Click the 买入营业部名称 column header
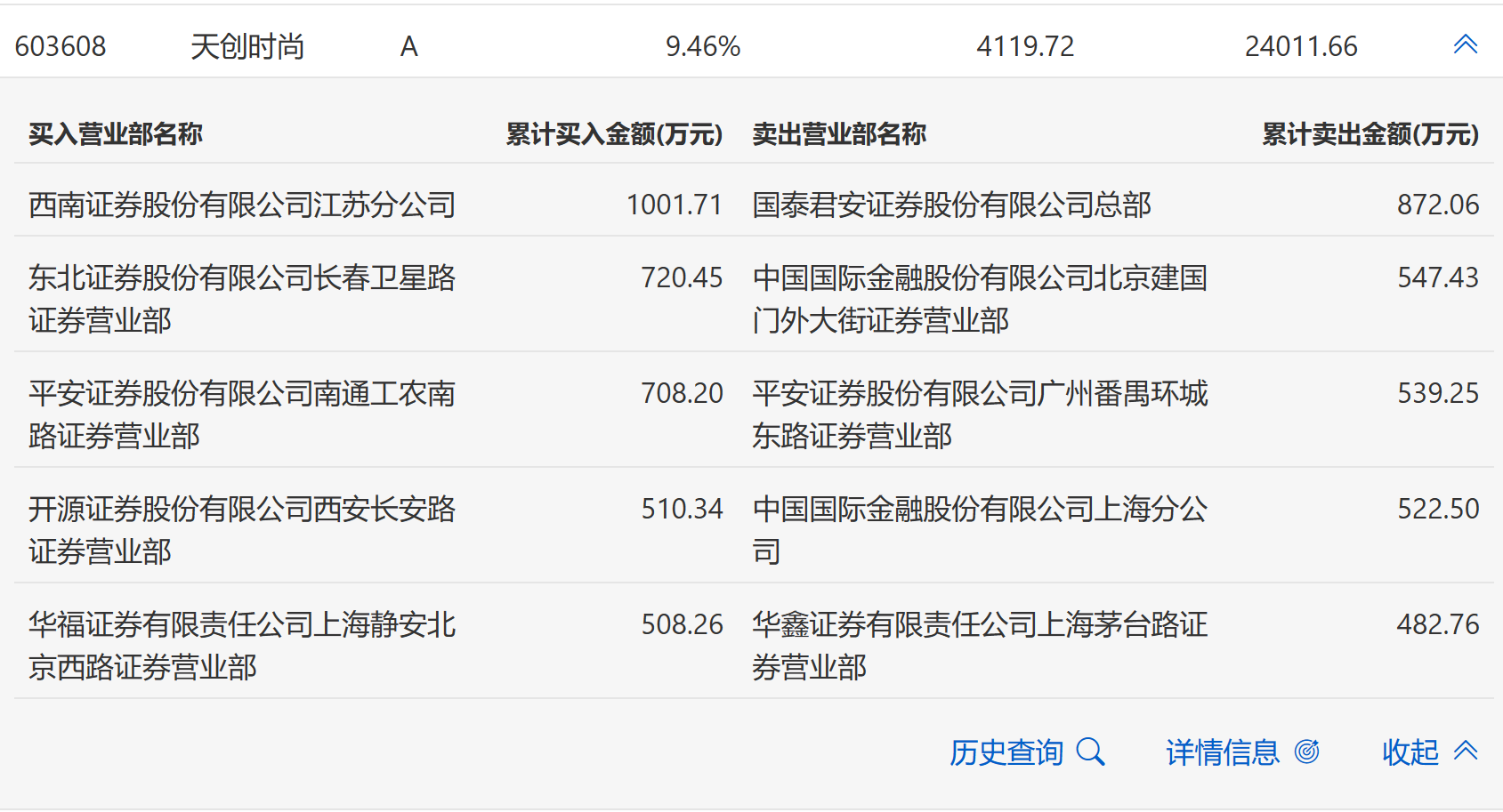1503x812 pixels. coord(116,133)
